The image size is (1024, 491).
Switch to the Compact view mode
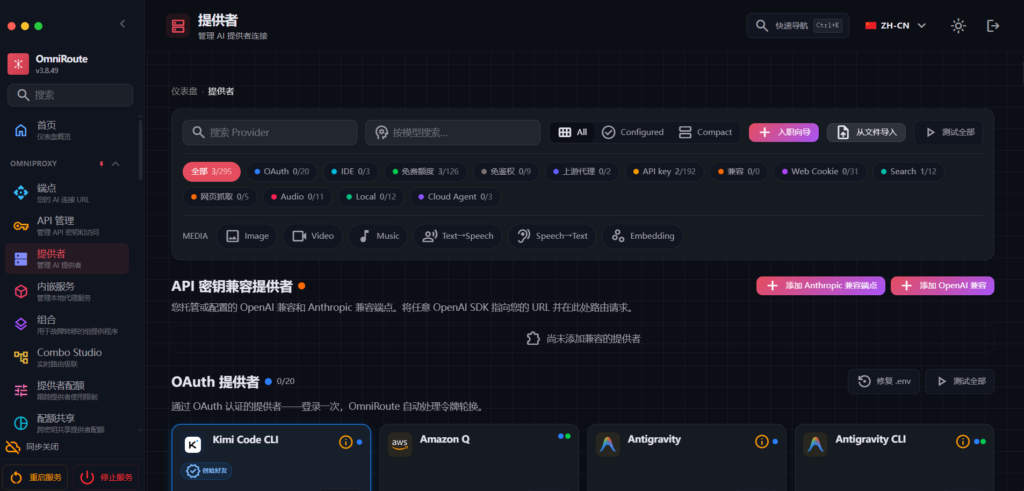click(705, 132)
